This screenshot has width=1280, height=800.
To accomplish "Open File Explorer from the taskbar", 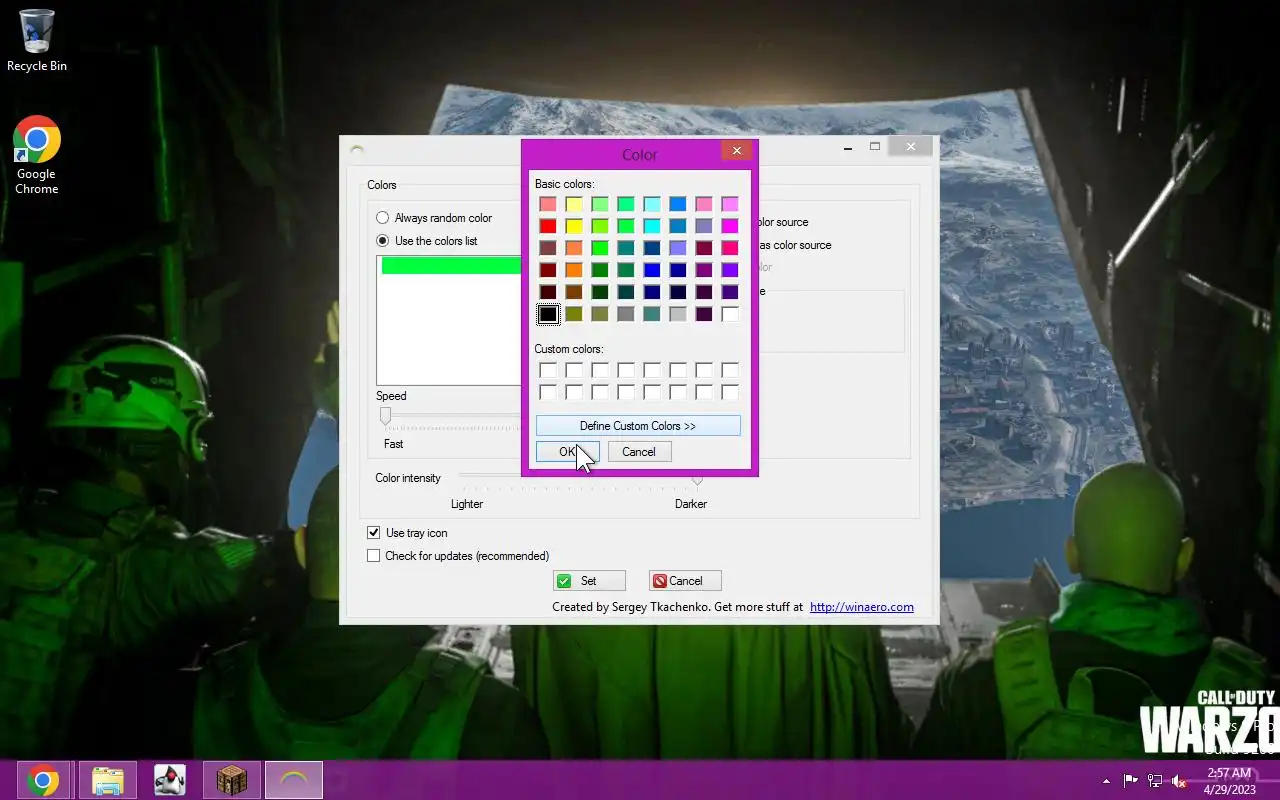I will pyautogui.click(x=107, y=780).
